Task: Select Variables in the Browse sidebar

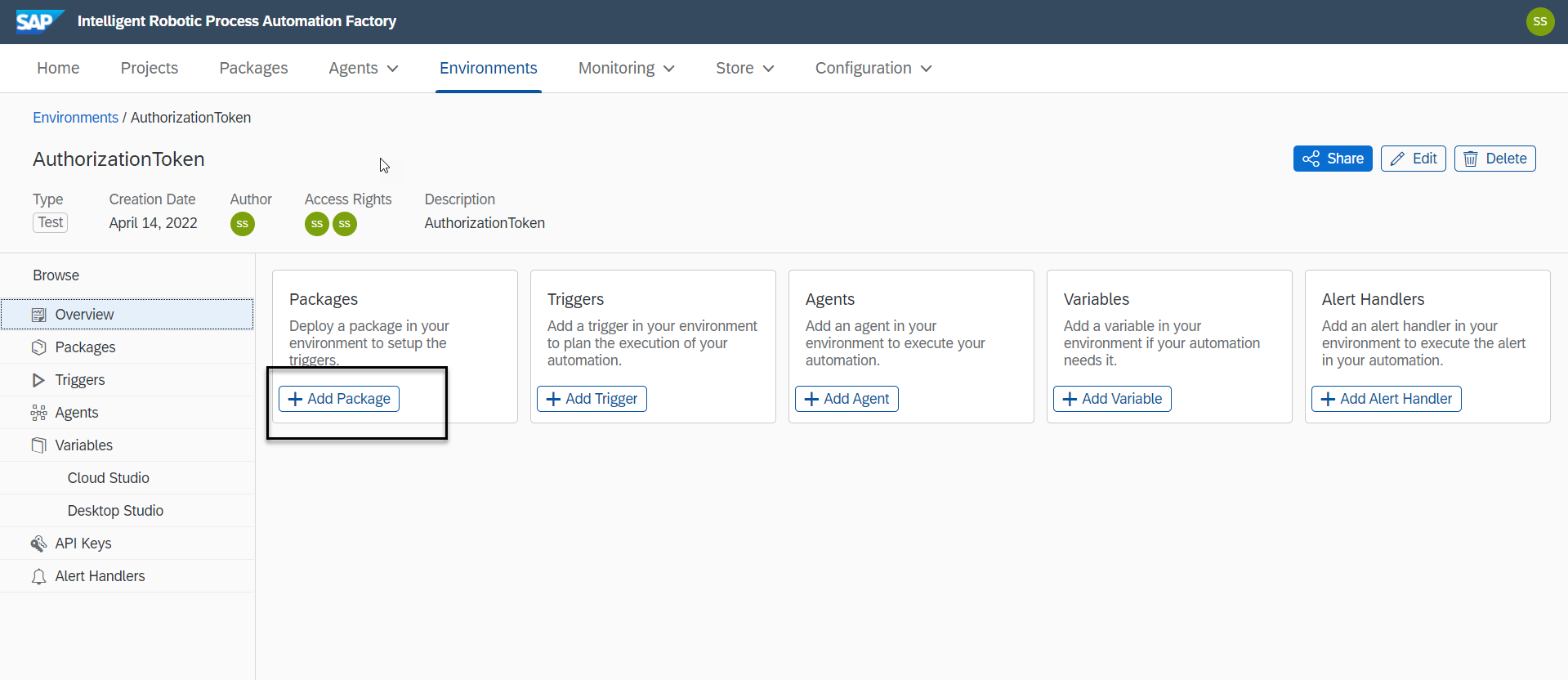Action: [x=127, y=445]
